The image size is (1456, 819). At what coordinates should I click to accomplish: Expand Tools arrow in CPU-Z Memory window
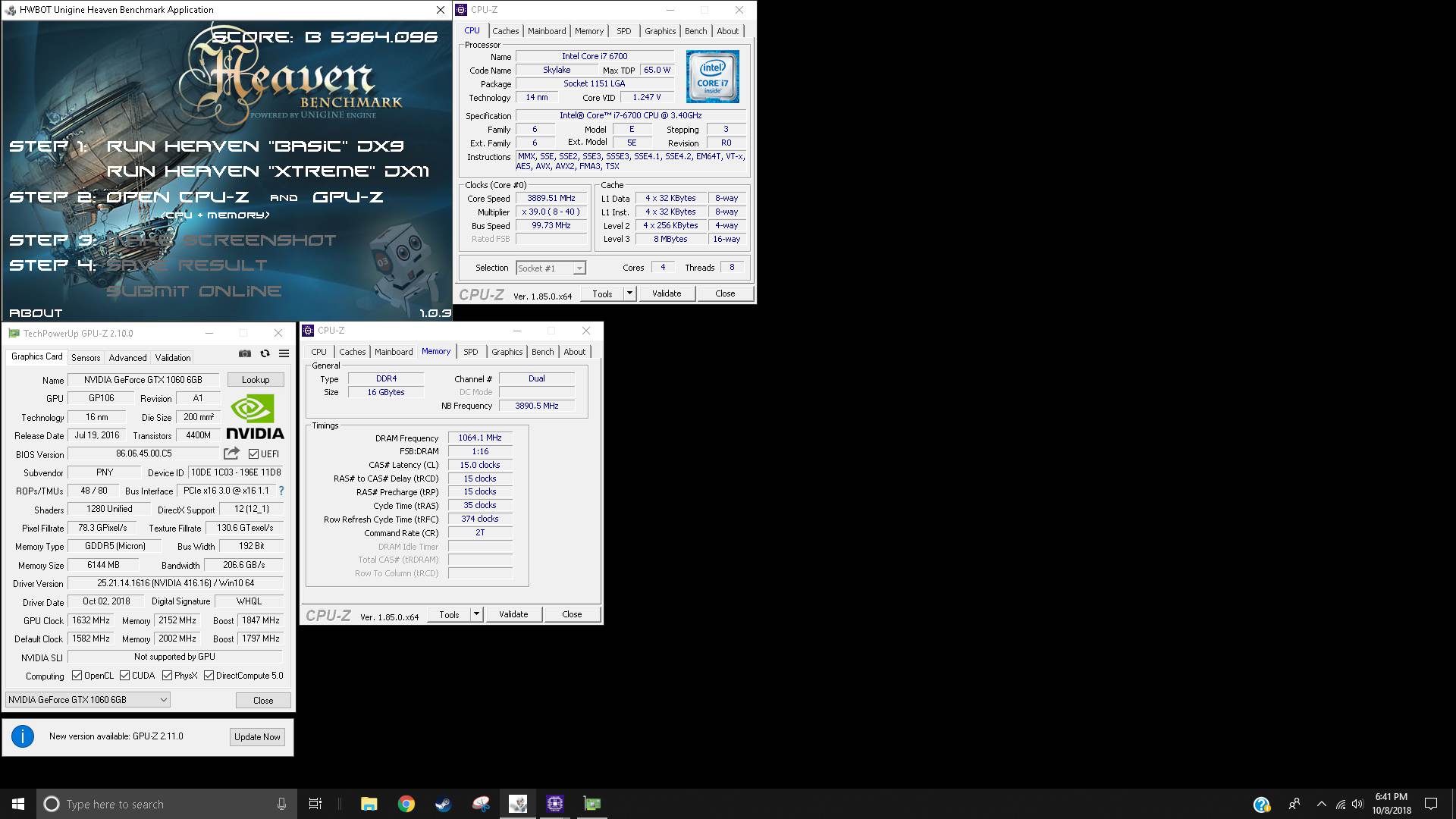476,614
